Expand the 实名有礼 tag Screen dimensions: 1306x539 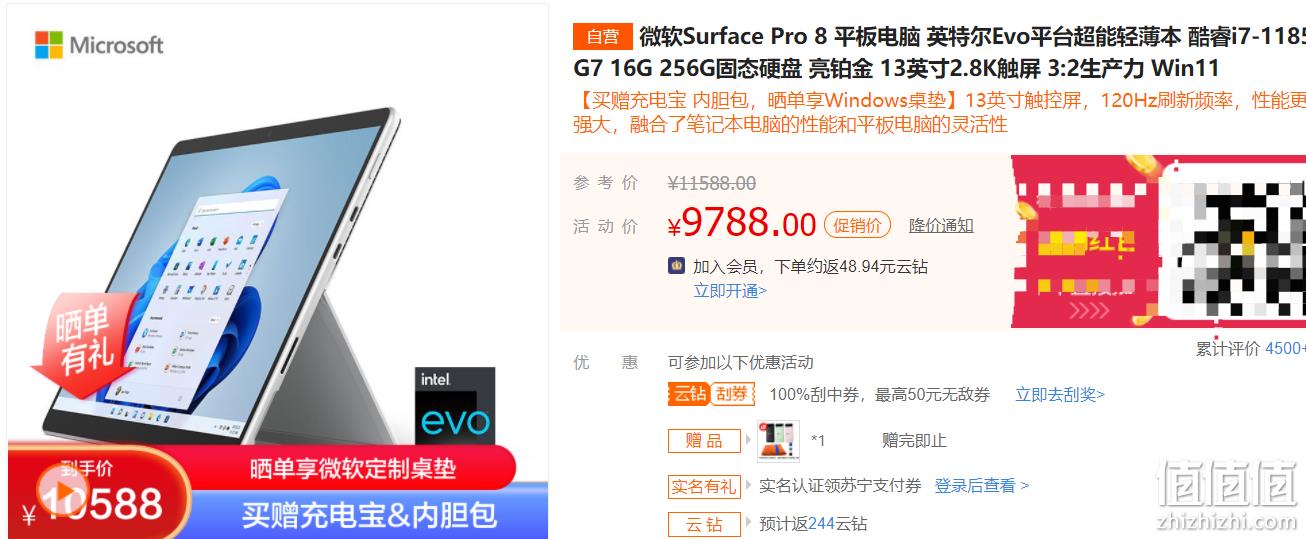click(x=706, y=486)
